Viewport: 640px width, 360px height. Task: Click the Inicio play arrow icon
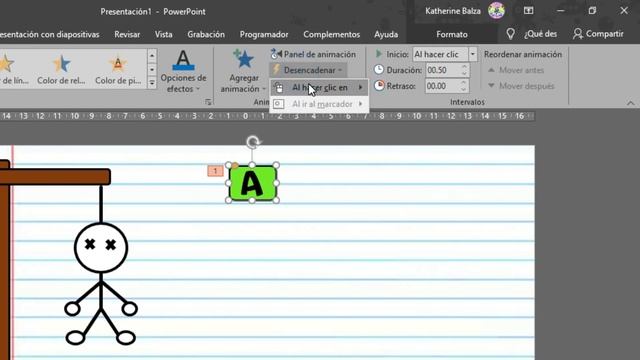pyautogui.click(x=378, y=53)
